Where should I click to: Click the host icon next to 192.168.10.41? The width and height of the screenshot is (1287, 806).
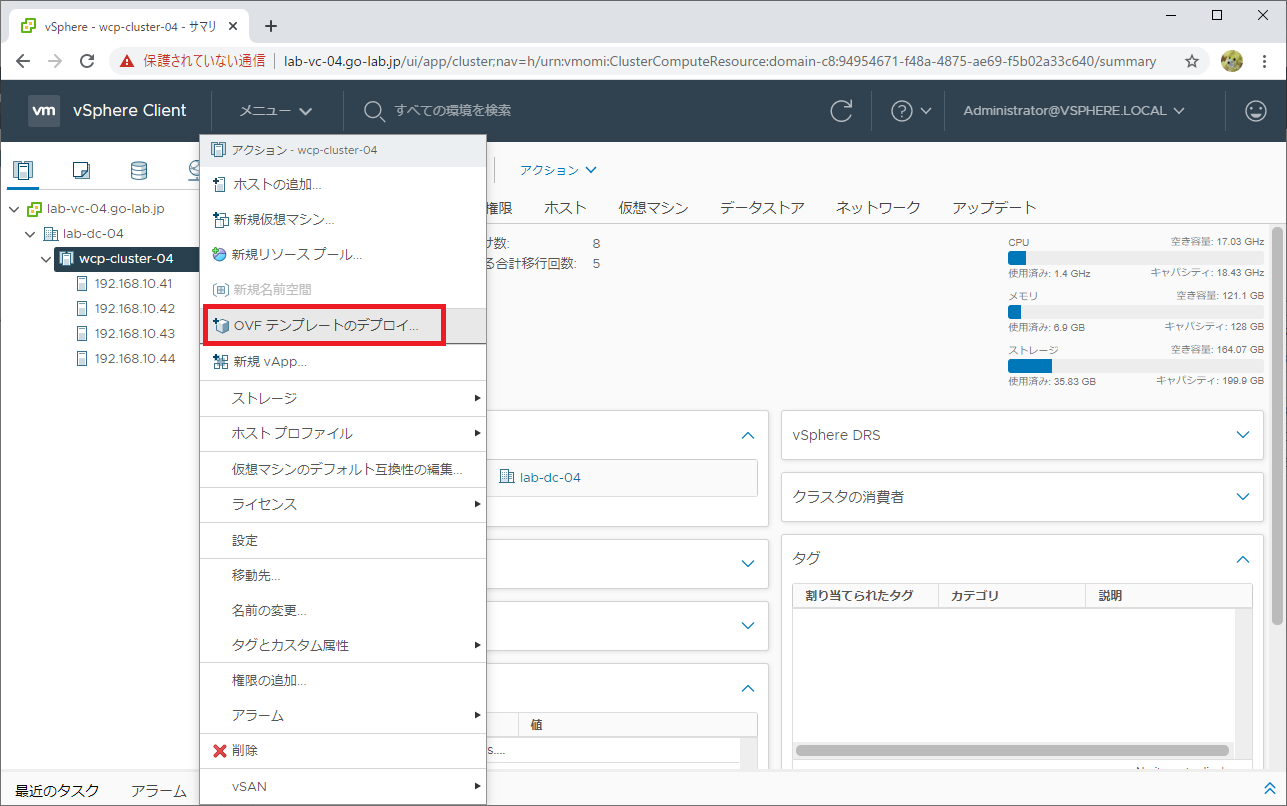(82, 284)
